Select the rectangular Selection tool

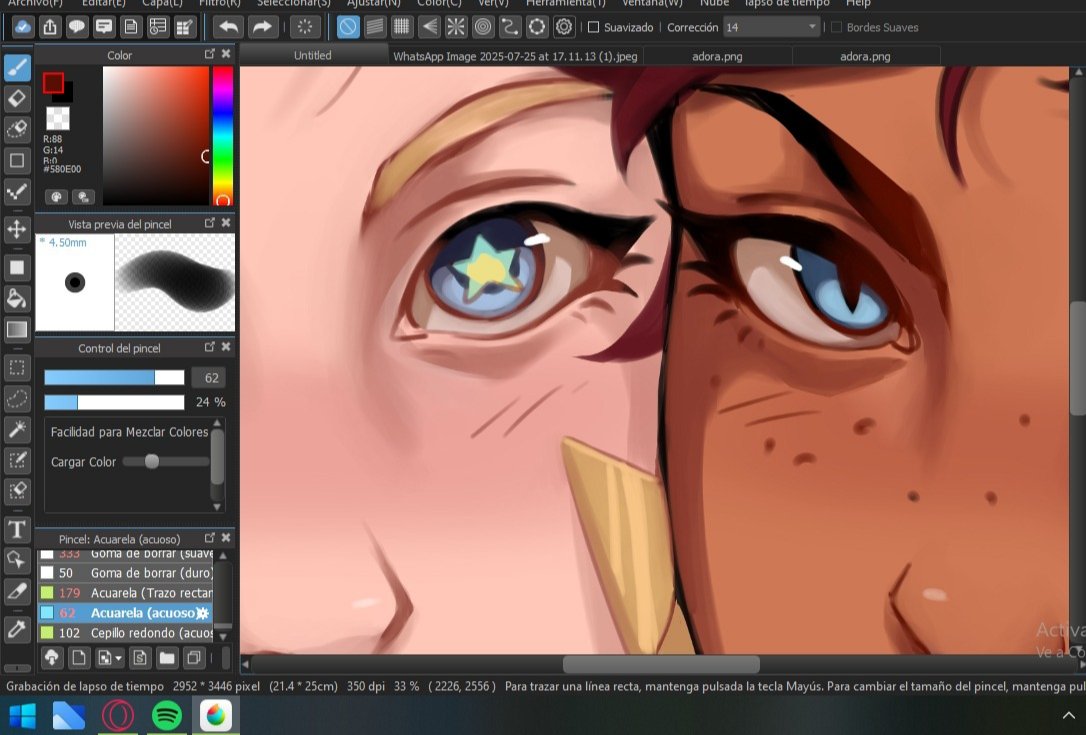click(17, 368)
